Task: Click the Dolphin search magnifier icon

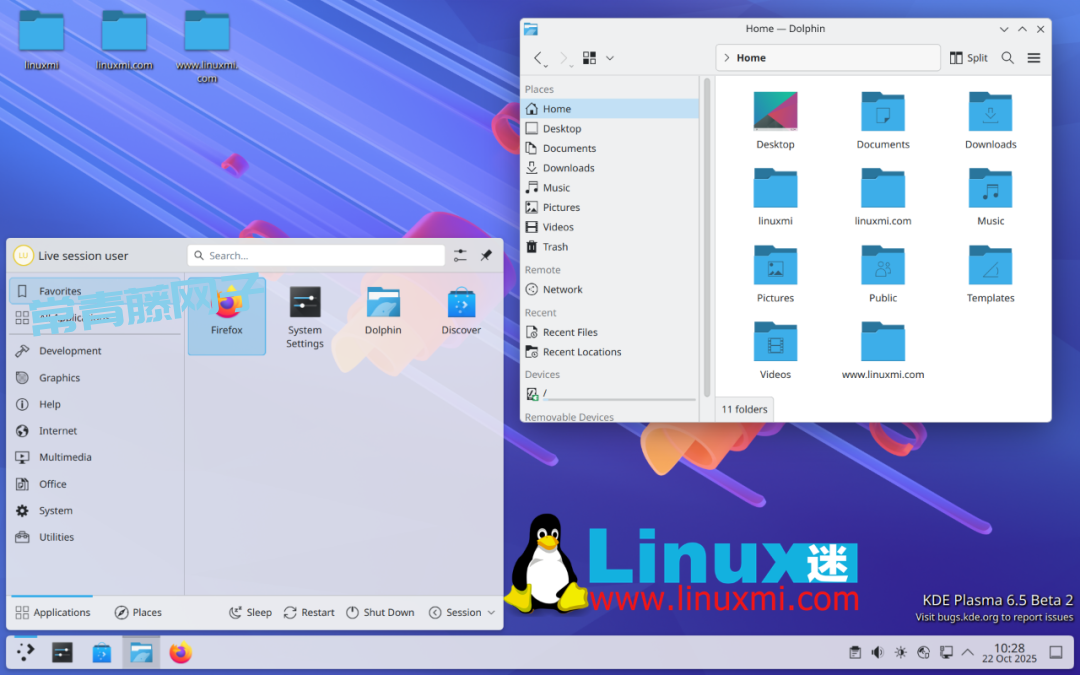Action: (x=1008, y=58)
